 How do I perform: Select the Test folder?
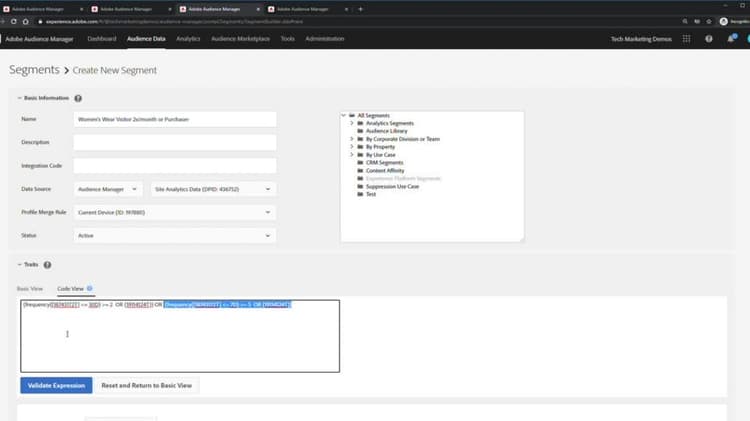370,194
